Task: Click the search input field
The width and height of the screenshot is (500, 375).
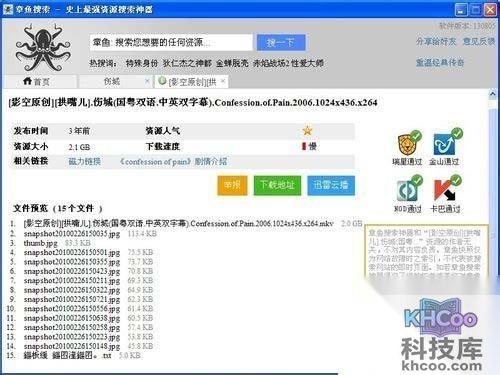Action: [171, 42]
